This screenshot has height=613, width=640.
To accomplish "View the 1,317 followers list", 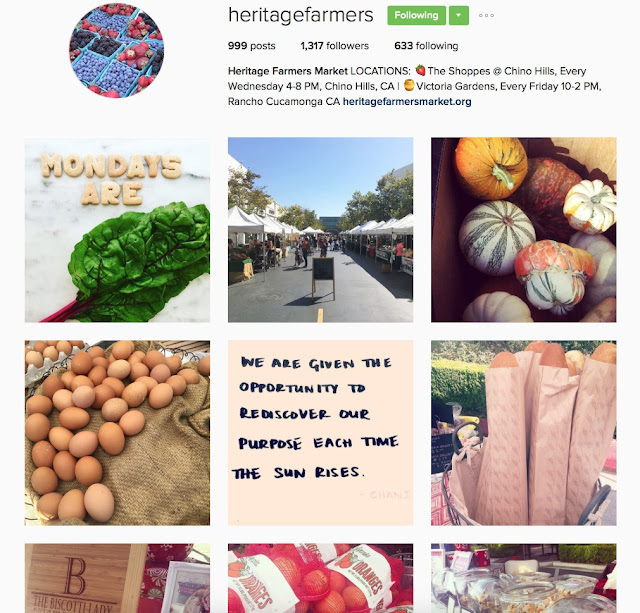I will 335,46.
